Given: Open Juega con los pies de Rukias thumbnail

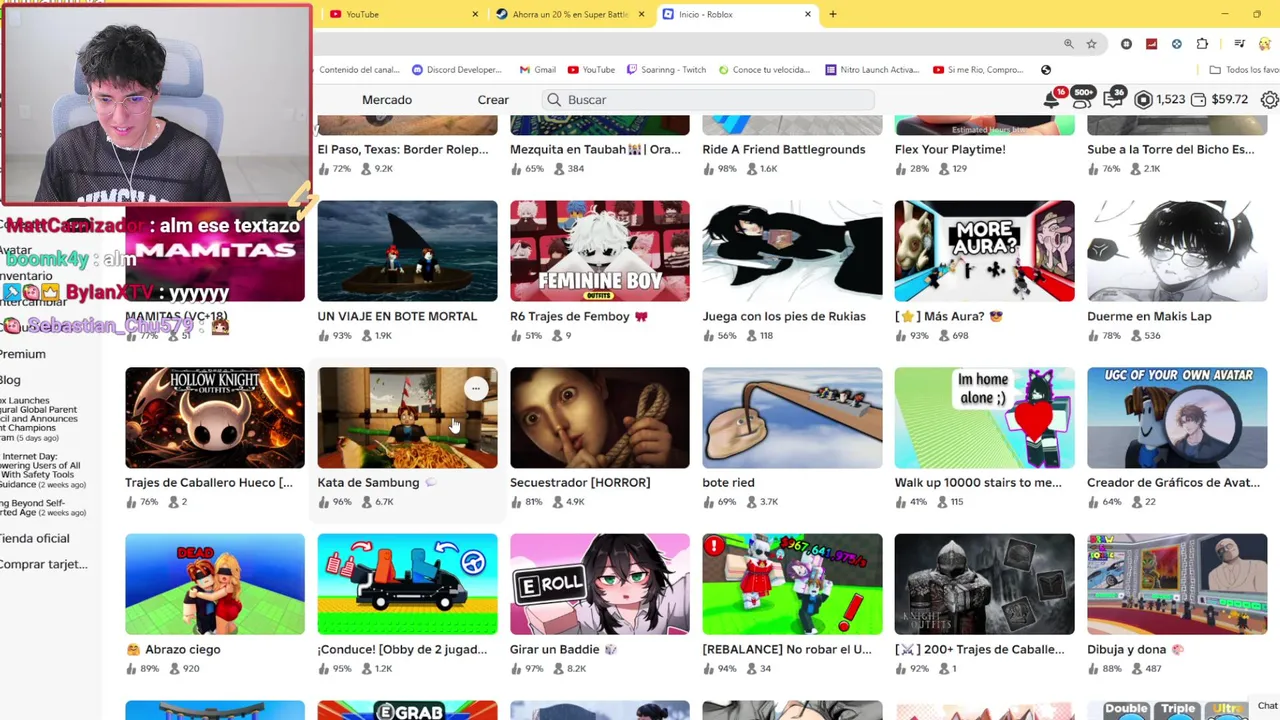Looking at the screenshot, I should click(792, 251).
